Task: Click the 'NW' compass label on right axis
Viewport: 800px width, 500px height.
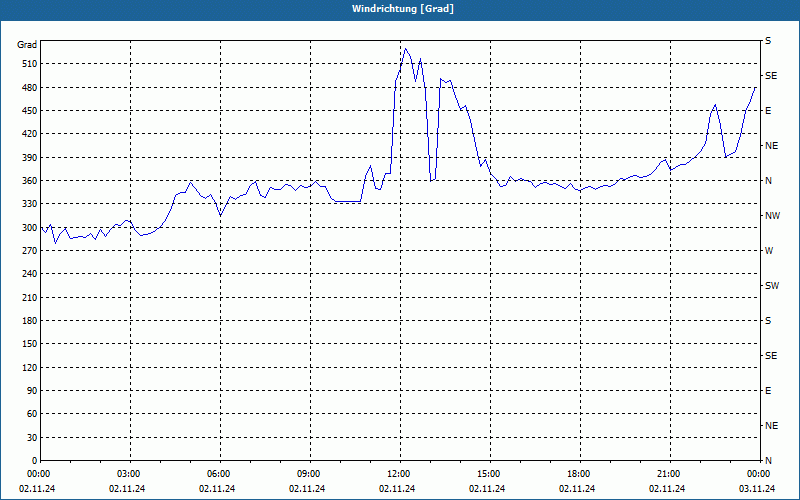Action: 772,216
